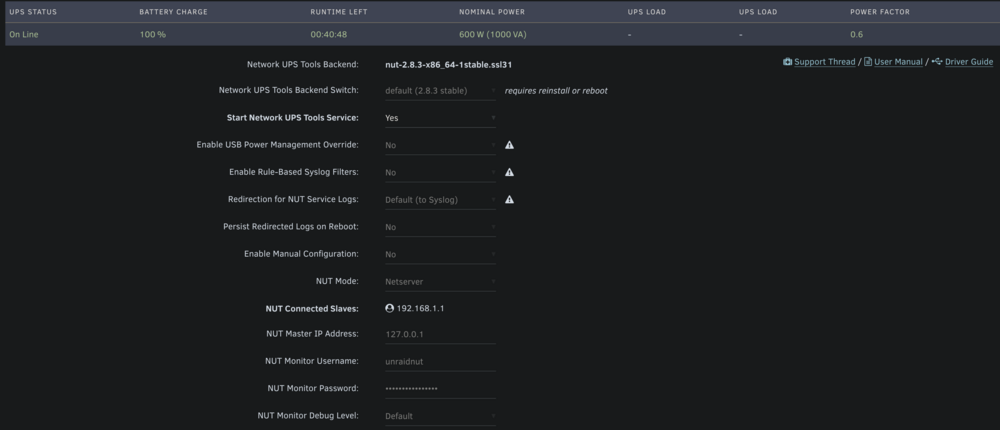Click the nominal power value 600 W (1000 VA)
This screenshot has width=1000, height=430.
492,34
